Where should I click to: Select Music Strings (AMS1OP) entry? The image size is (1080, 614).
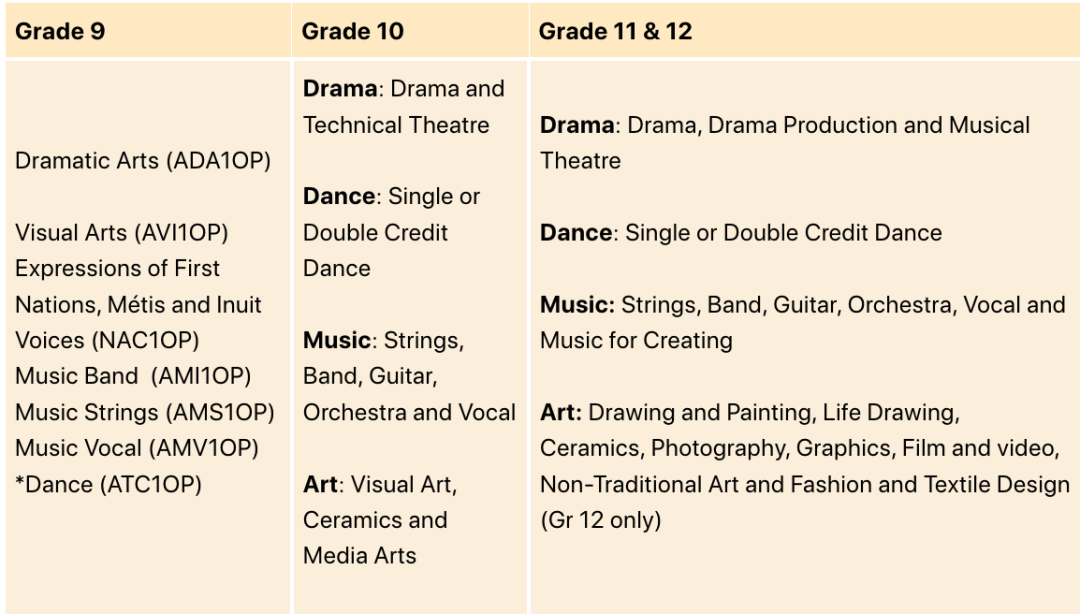tap(145, 412)
